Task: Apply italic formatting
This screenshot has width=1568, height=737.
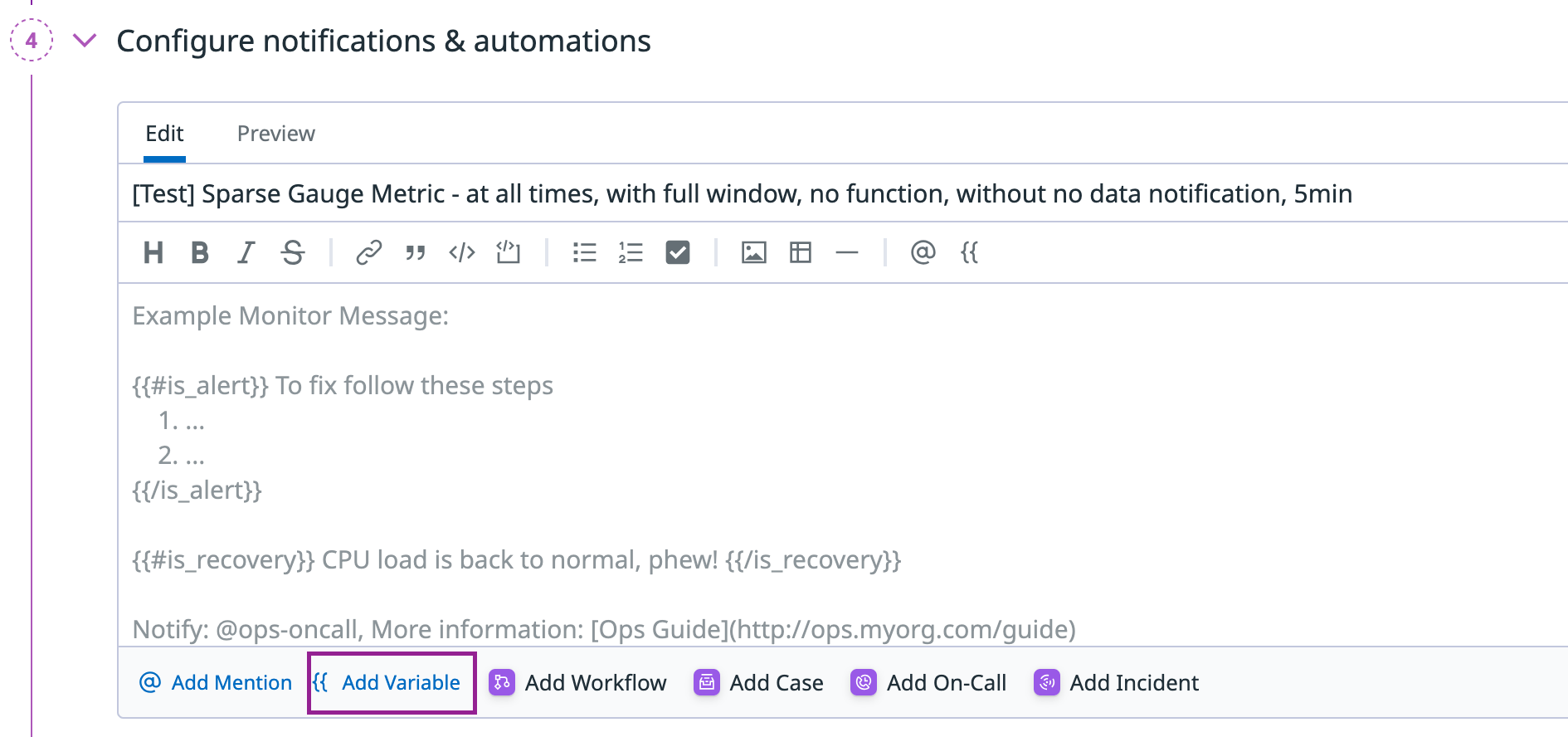Action: pos(246,252)
